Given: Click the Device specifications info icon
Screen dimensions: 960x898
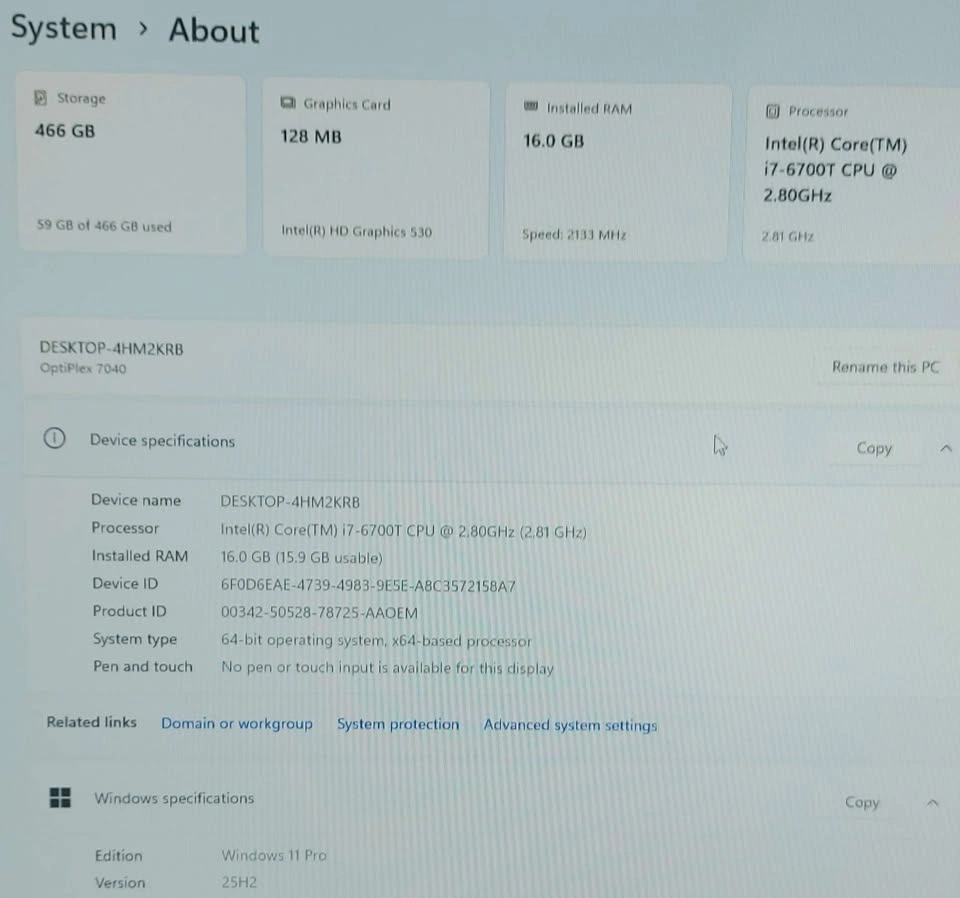Looking at the screenshot, I should (54, 438).
